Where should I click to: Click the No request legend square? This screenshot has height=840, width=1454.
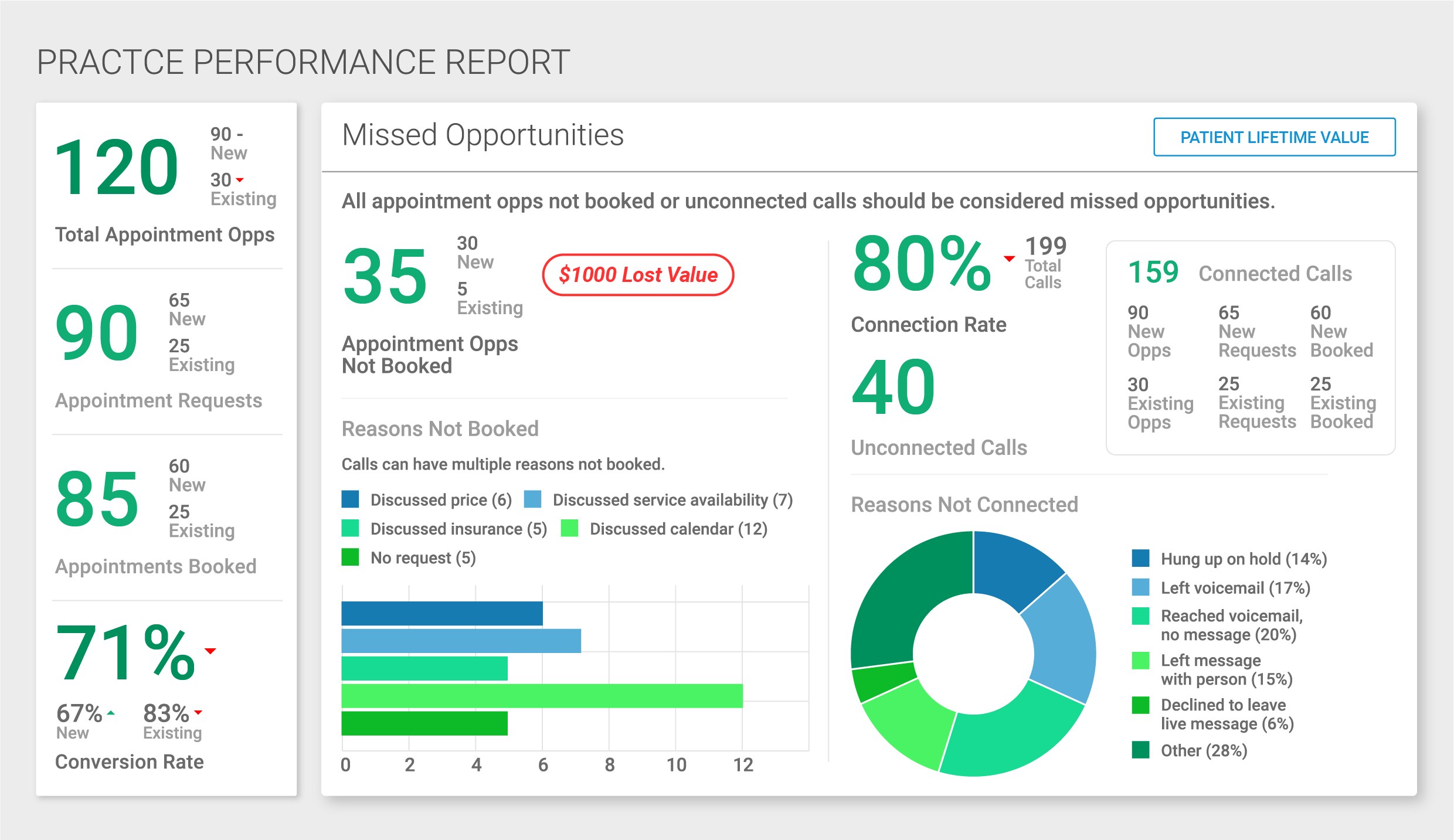click(350, 557)
